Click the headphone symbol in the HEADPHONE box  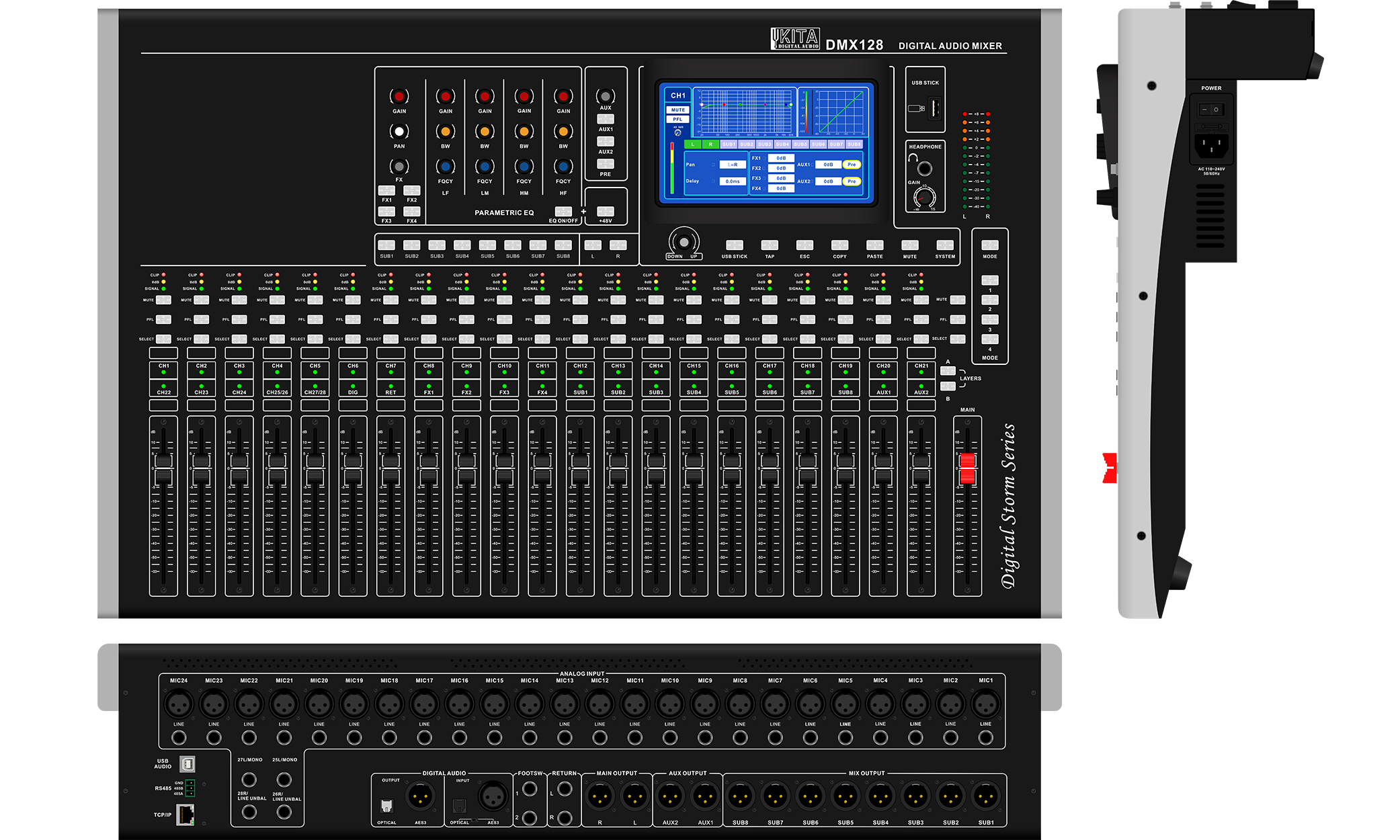tap(913, 159)
